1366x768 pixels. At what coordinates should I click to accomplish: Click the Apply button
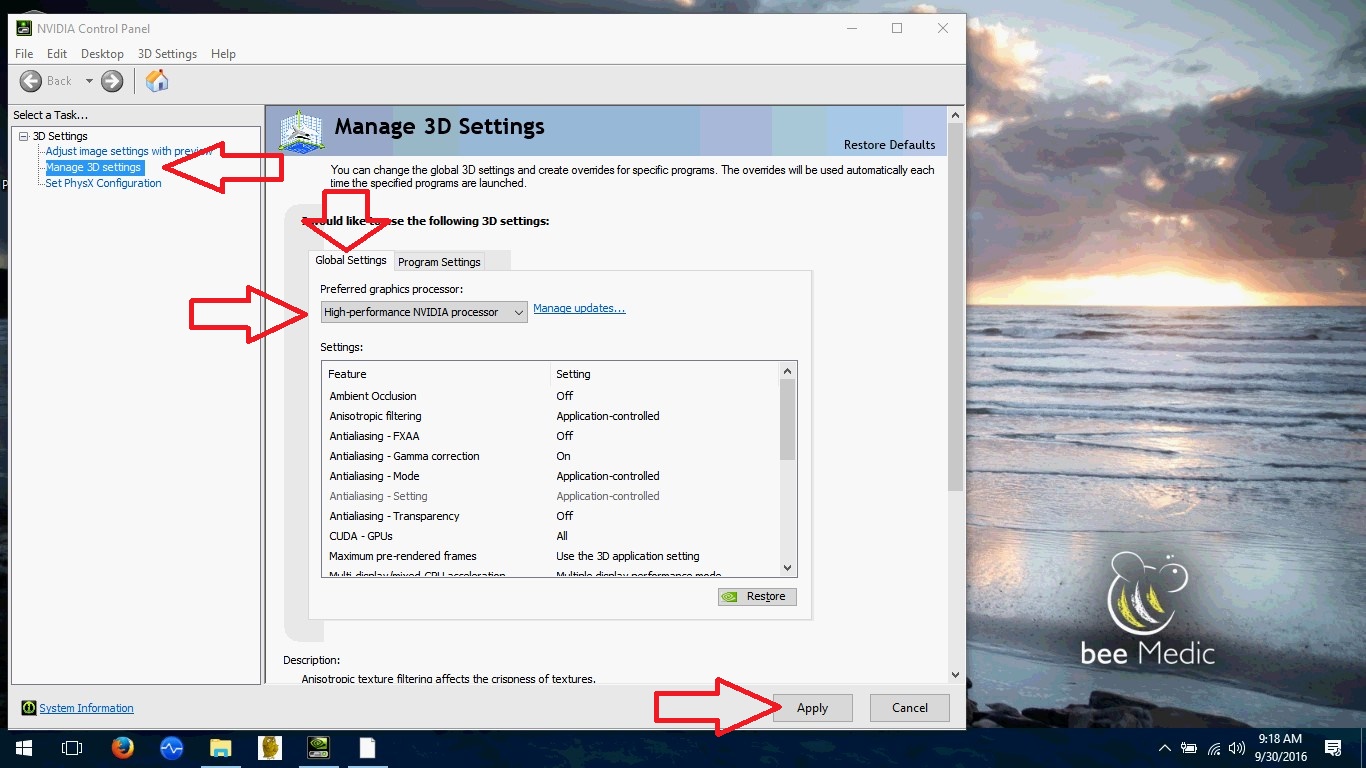[x=812, y=708]
